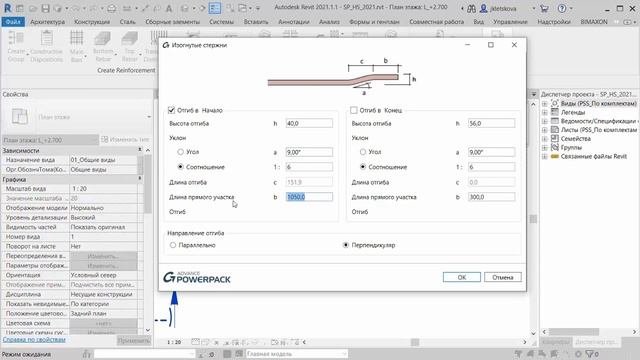Click the Create Group ribbon icon
The image size is (640, 360).
(16, 38)
